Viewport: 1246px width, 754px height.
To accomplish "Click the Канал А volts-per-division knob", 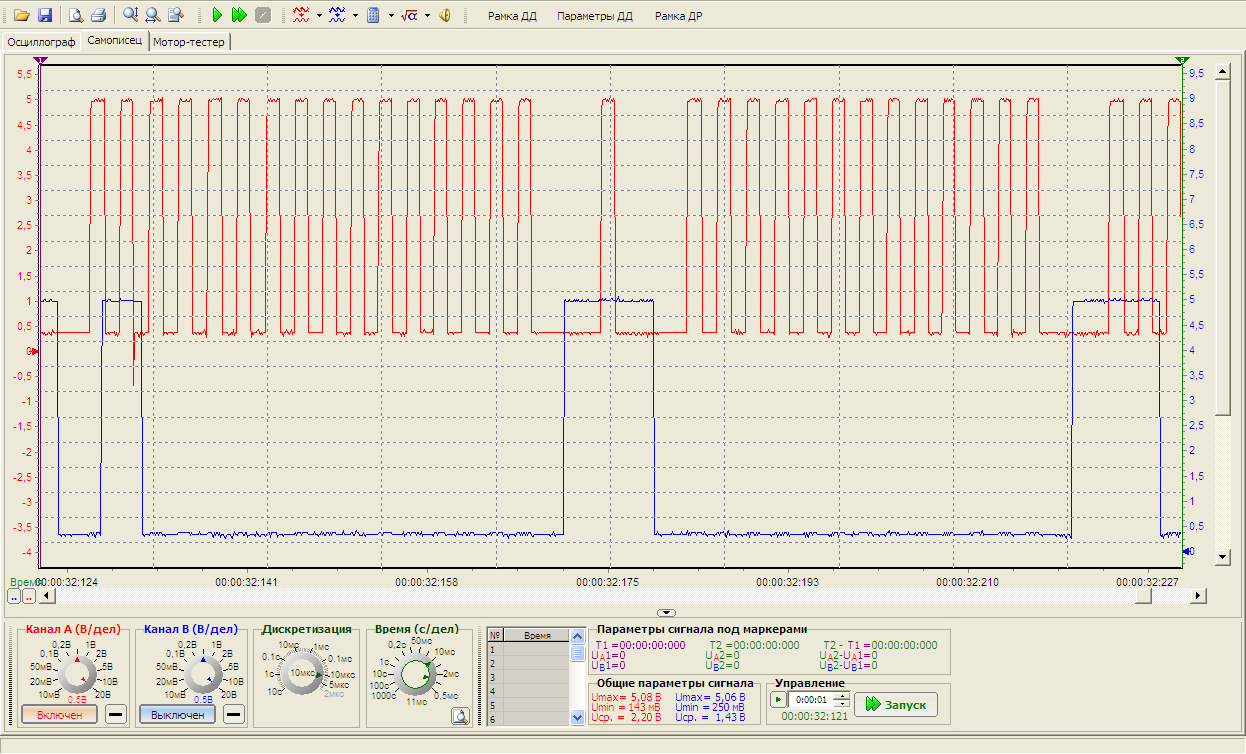I will pyautogui.click(x=76, y=673).
